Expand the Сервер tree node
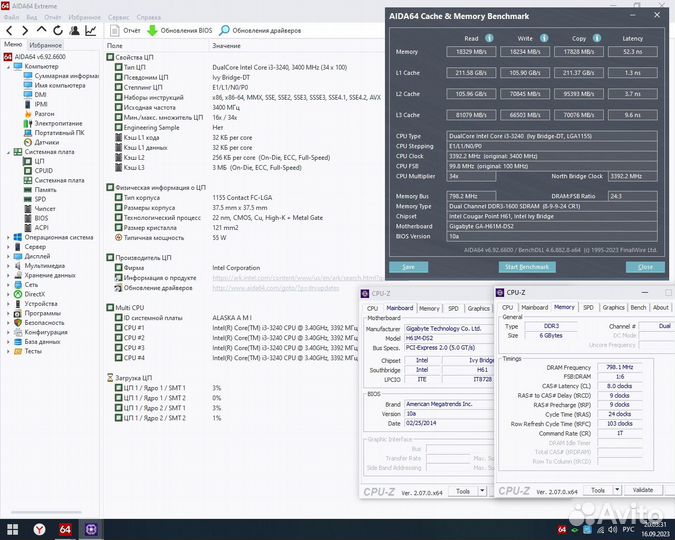The width and height of the screenshot is (675, 540). [x=8, y=247]
